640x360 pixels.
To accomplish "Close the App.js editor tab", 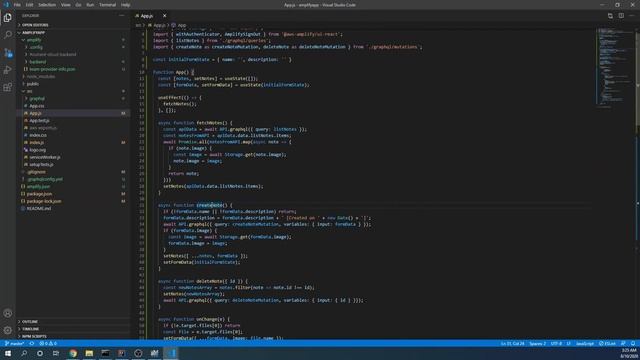I will pos(164,16).
